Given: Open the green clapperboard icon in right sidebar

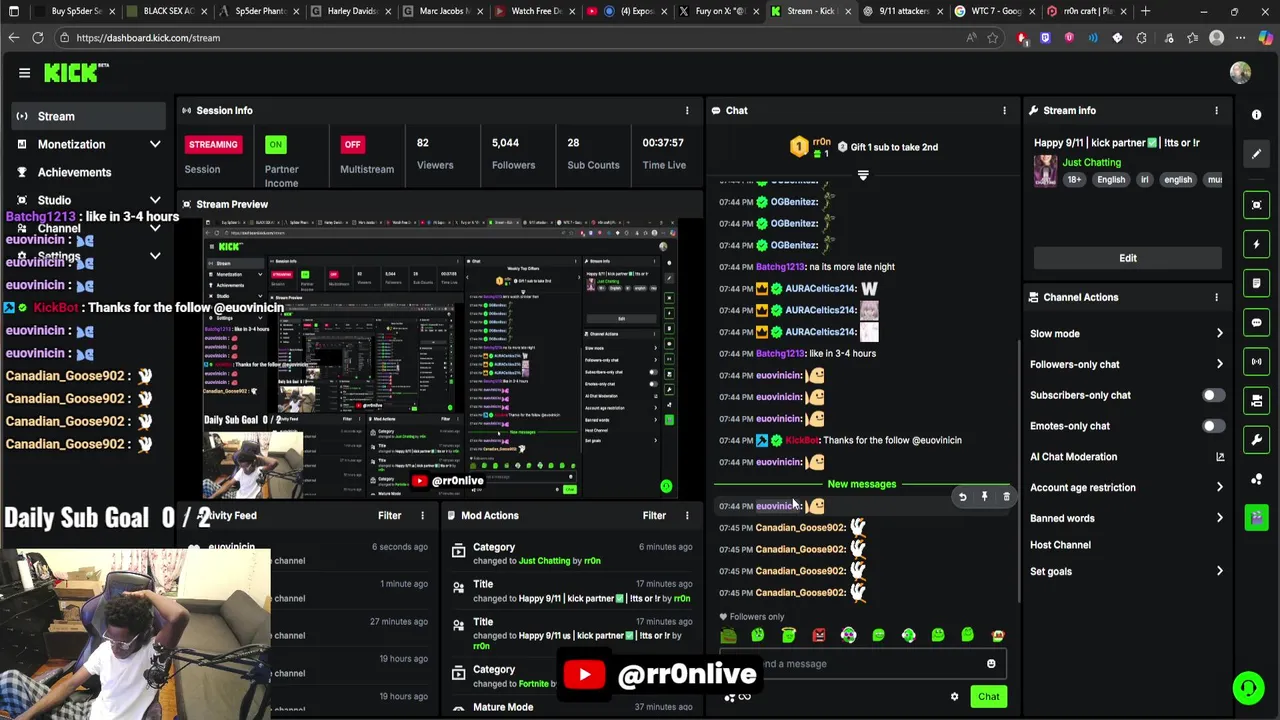Looking at the screenshot, I should coord(1257,518).
